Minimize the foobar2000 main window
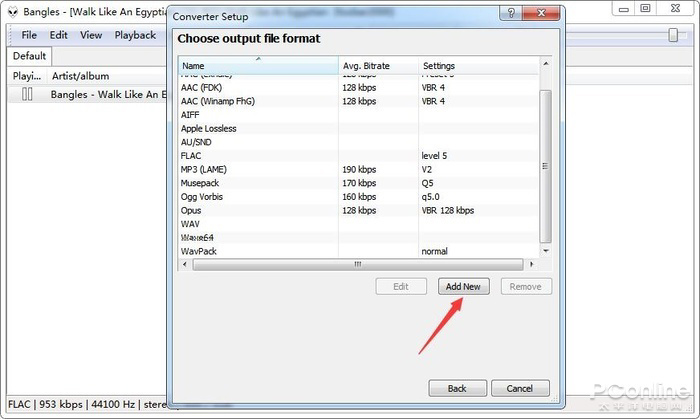Viewport: 700px width, 419px height. 624,8
